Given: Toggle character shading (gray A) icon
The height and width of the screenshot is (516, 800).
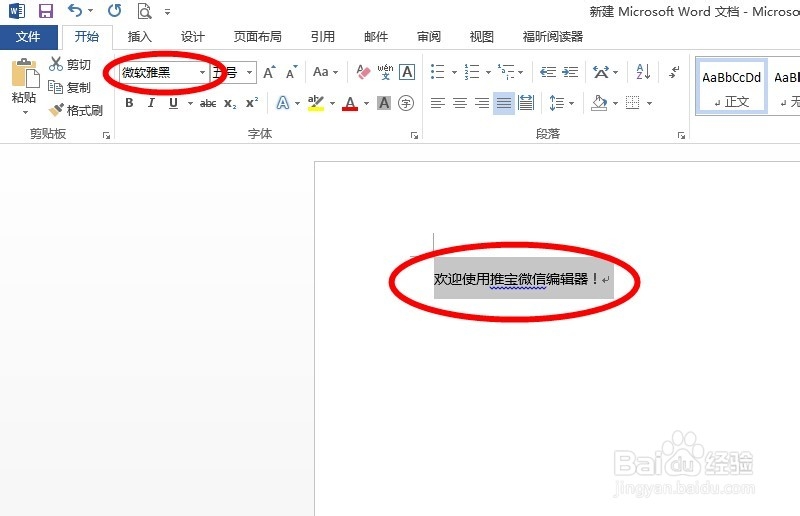Looking at the screenshot, I should [x=384, y=104].
